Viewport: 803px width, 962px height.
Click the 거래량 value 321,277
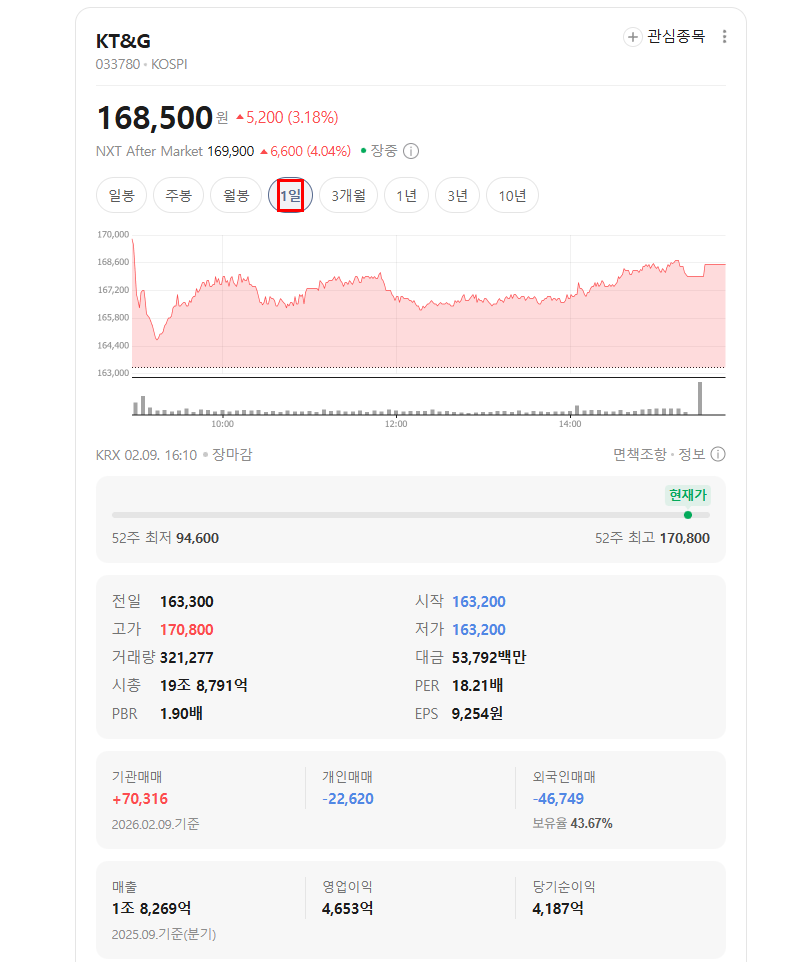click(186, 658)
